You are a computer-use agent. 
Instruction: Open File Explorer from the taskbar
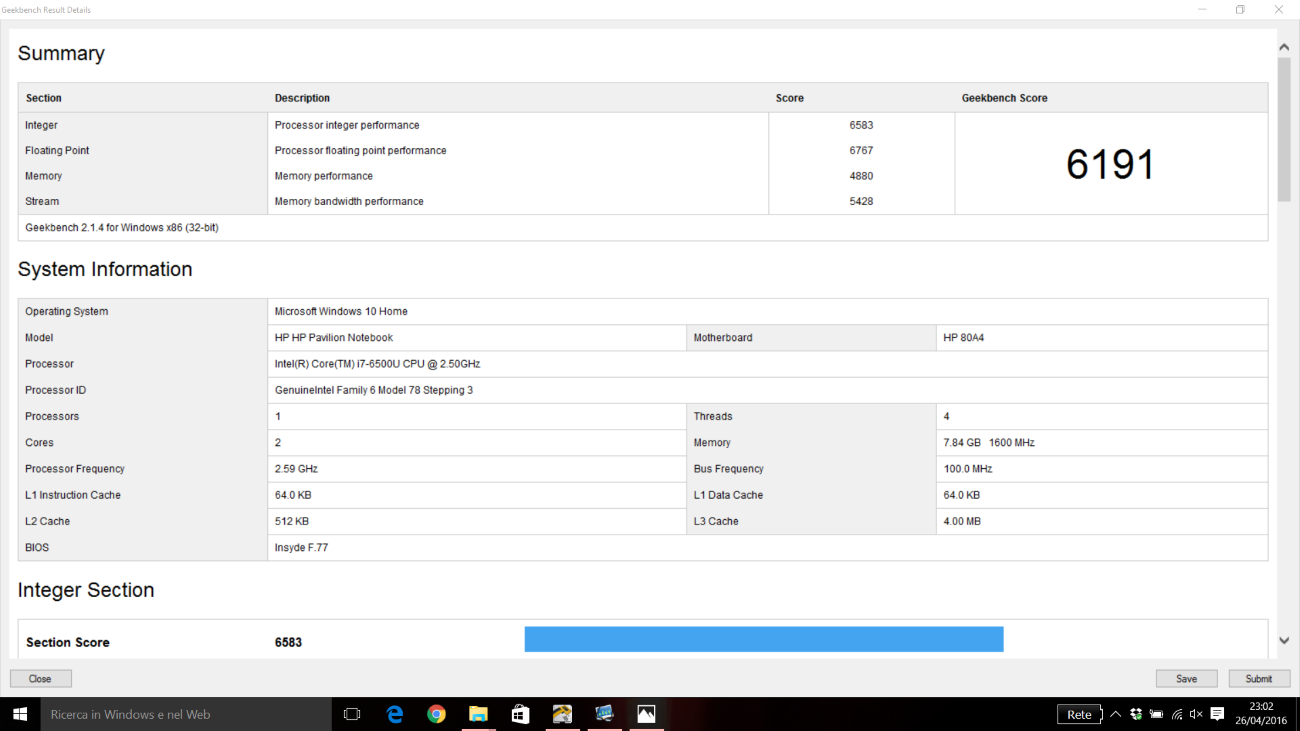pos(478,714)
